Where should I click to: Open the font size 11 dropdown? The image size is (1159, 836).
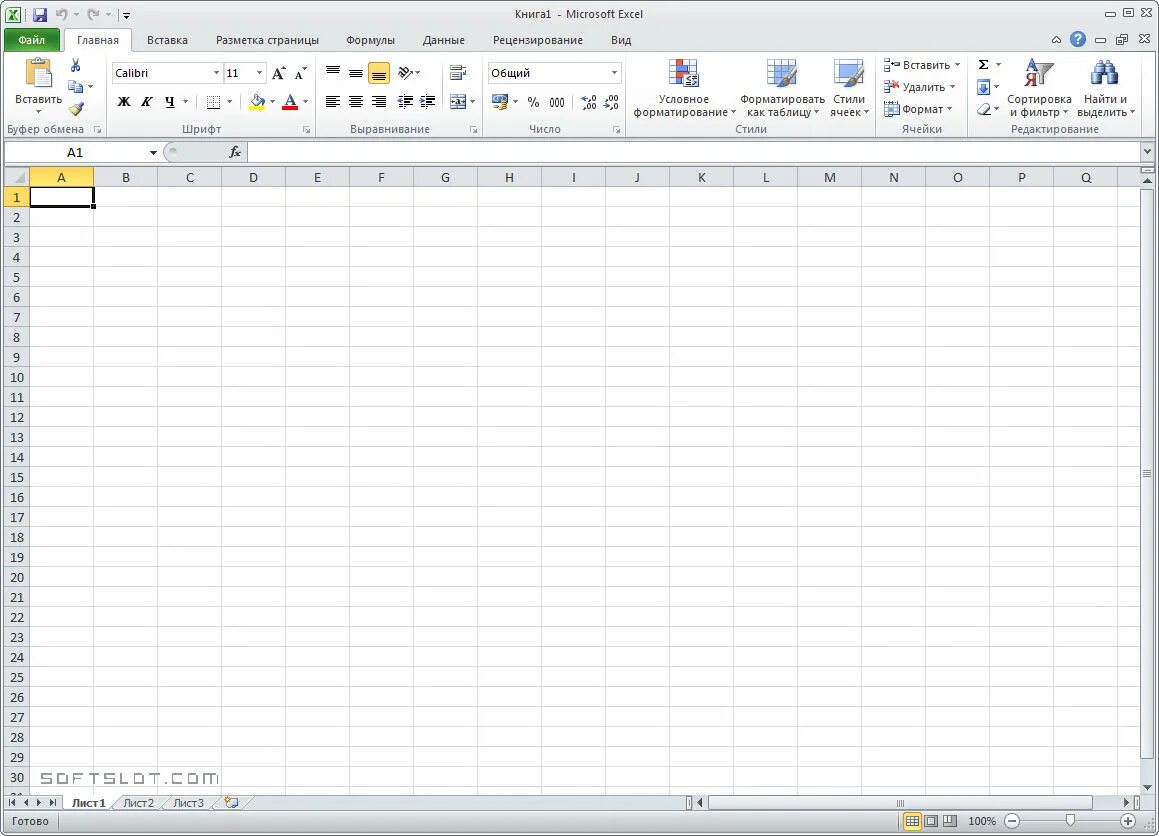[259, 73]
